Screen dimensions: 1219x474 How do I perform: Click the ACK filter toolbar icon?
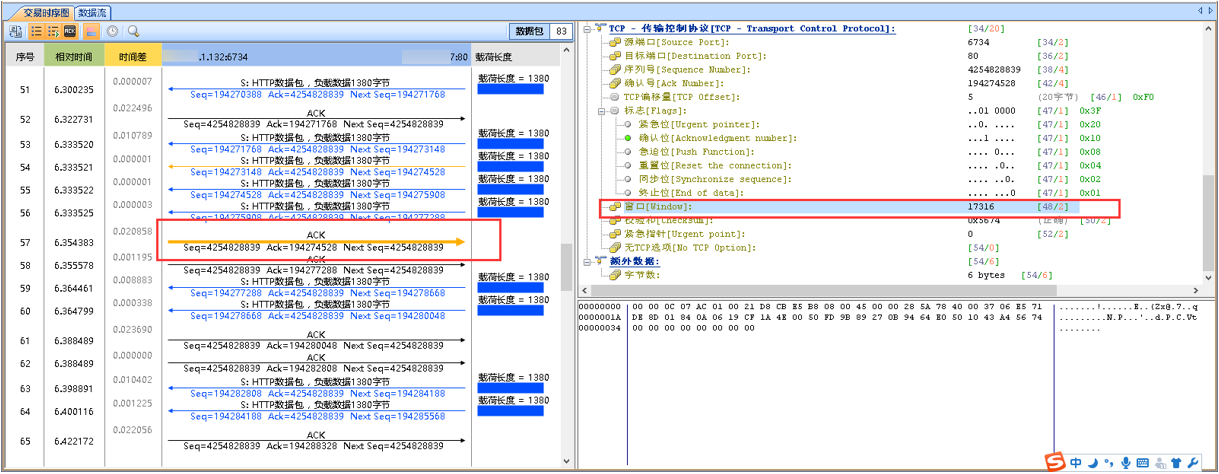click(x=70, y=32)
